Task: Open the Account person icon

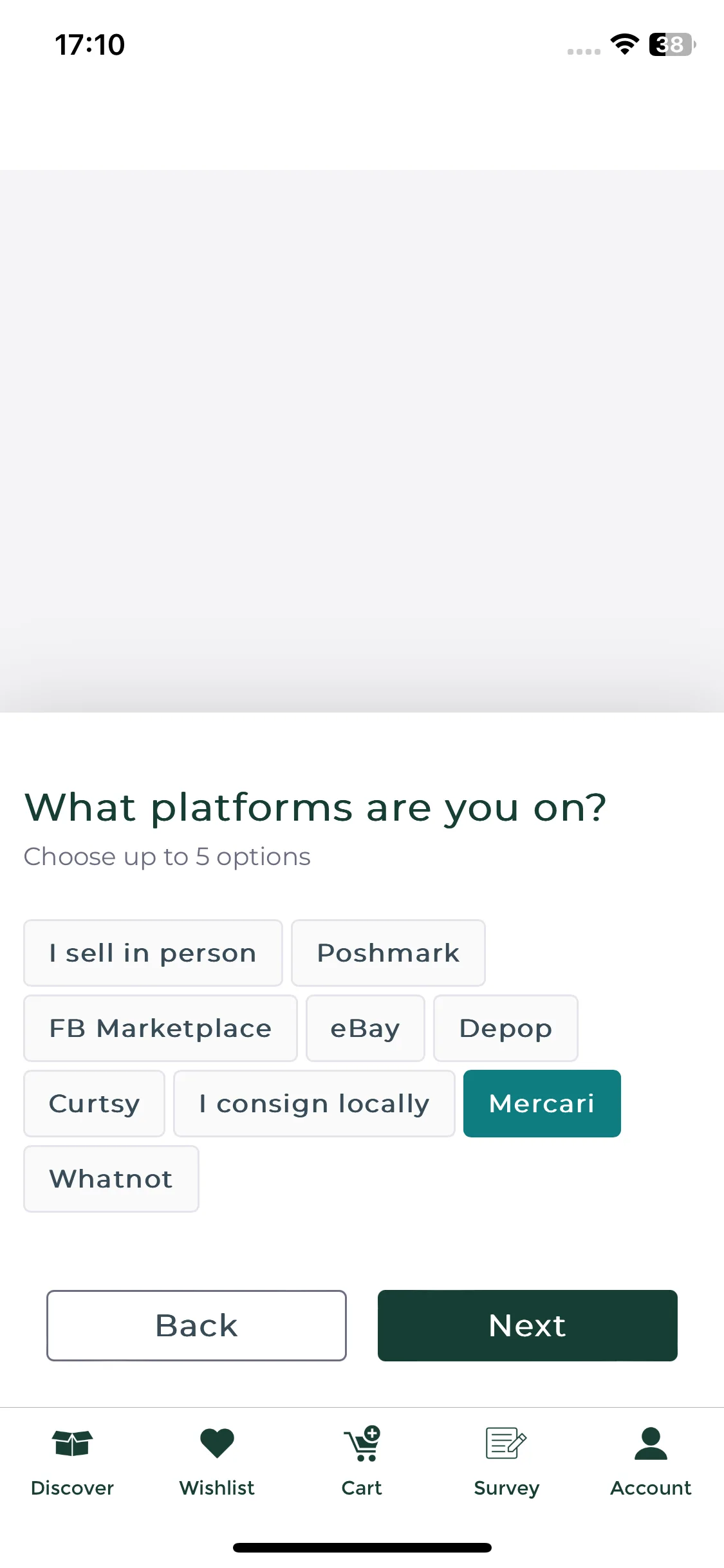Action: click(x=651, y=1443)
